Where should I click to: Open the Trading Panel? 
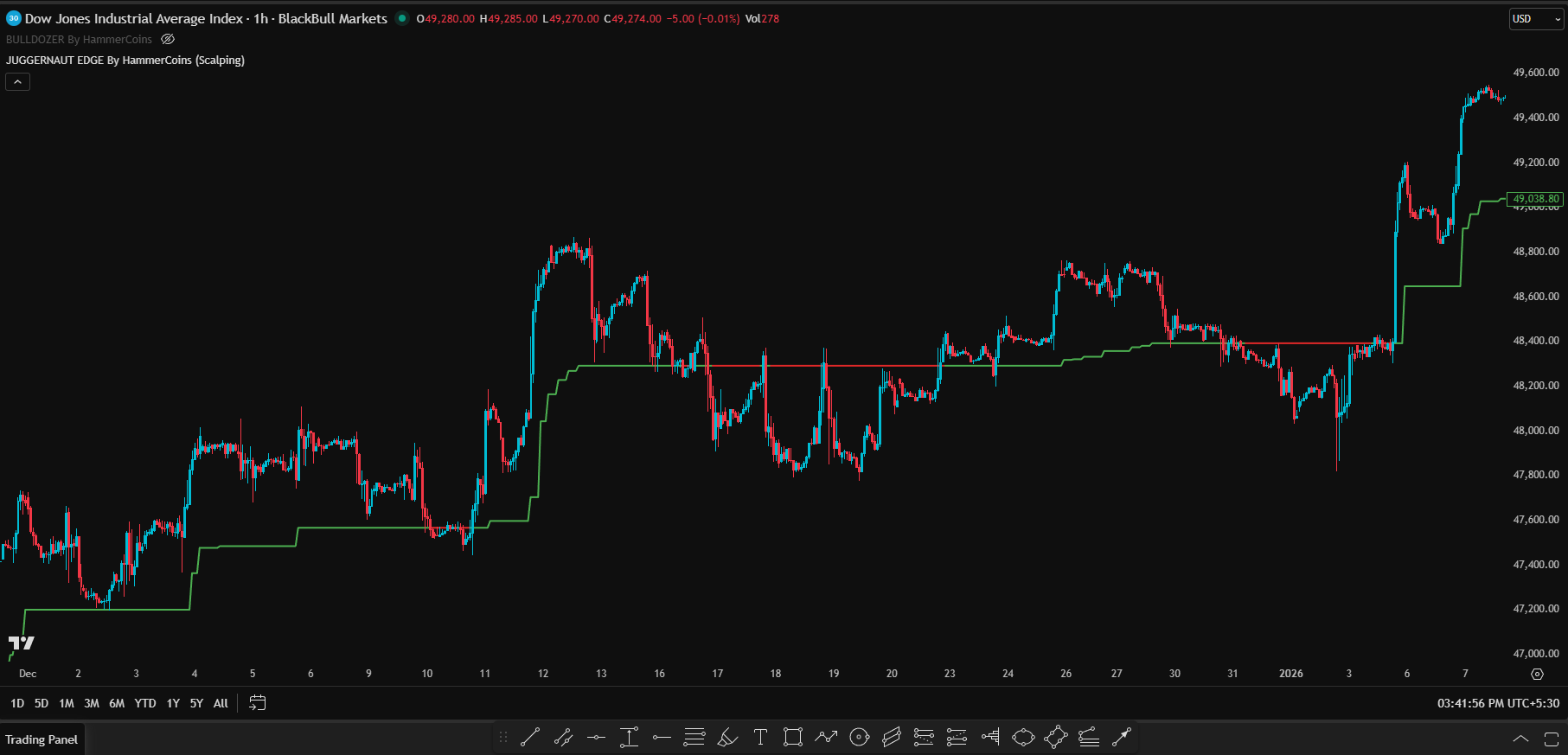(x=42, y=739)
